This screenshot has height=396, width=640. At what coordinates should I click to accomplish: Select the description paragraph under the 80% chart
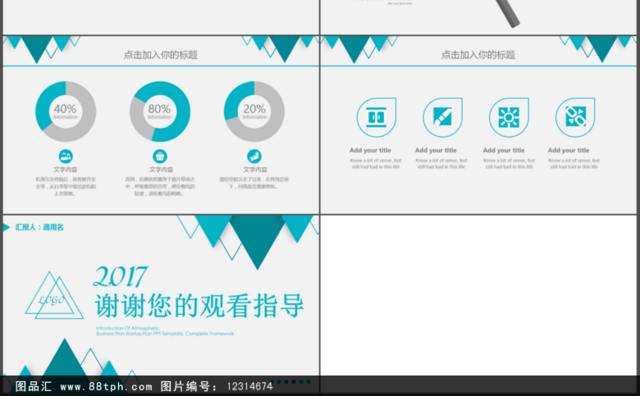coord(160,186)
